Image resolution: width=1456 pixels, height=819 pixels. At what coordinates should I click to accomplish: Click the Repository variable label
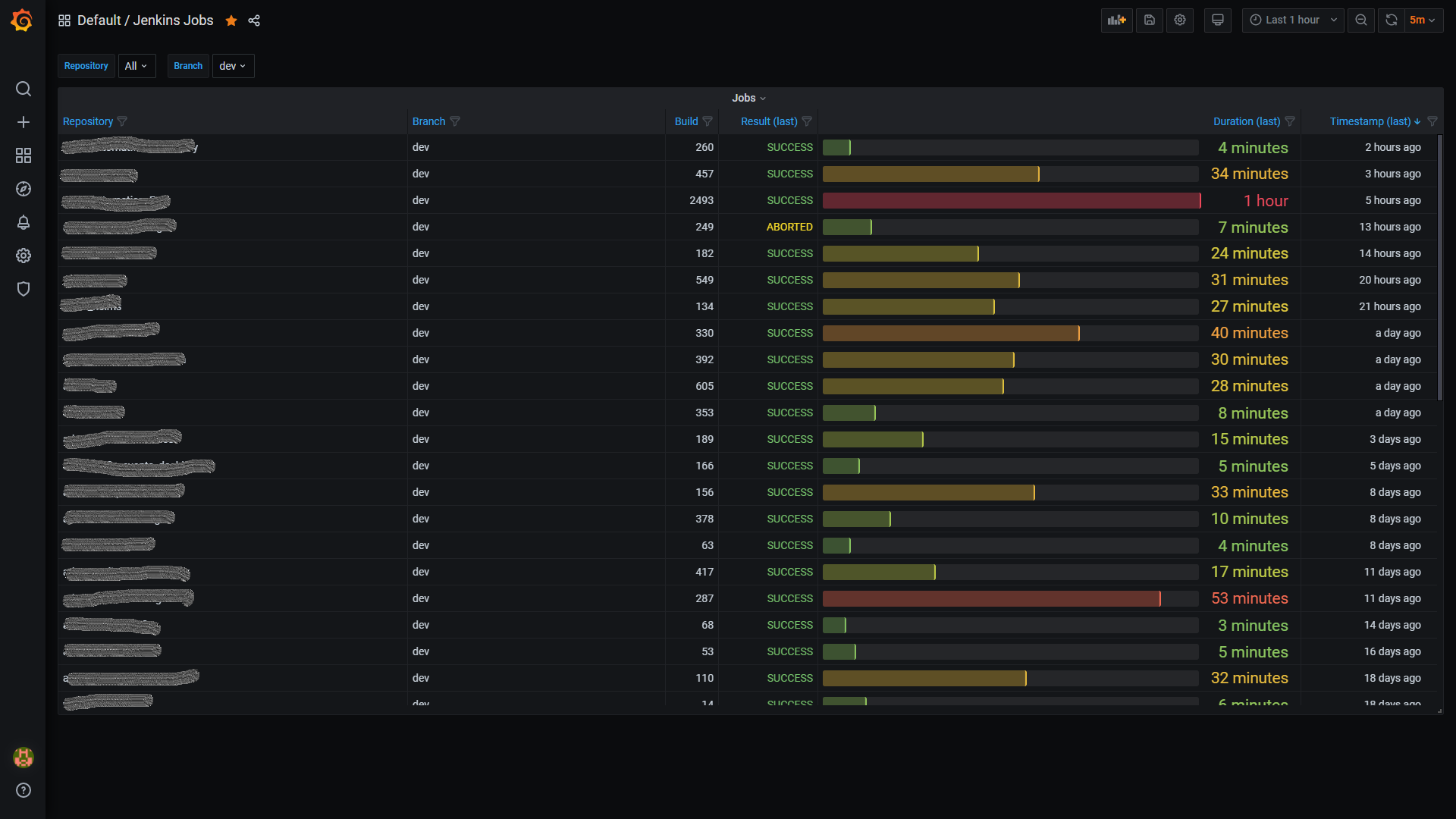[86, 66]
